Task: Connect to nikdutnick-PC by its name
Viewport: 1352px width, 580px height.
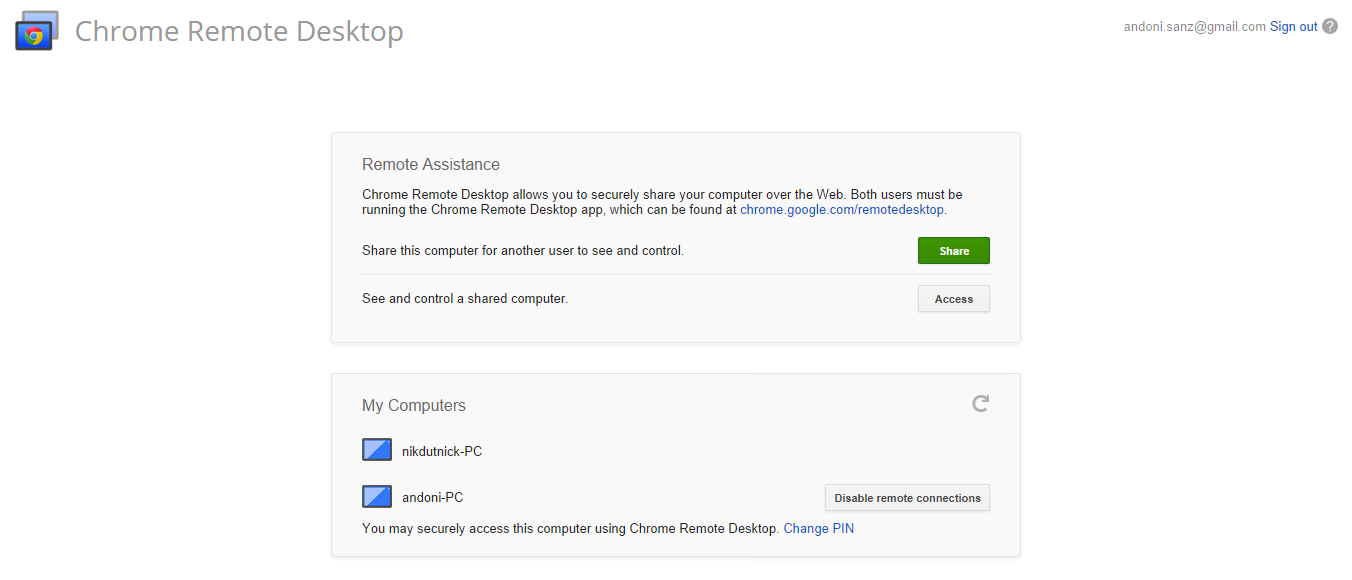Action: (x=442, y=451)
